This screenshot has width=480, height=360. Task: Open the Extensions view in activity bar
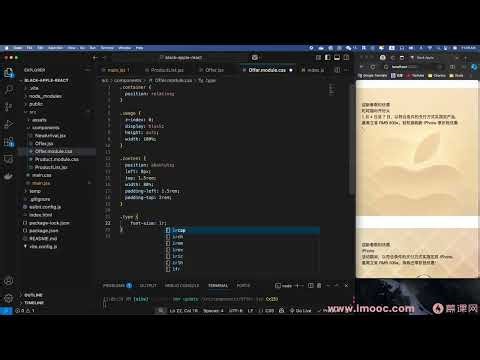tap(9, 142)
